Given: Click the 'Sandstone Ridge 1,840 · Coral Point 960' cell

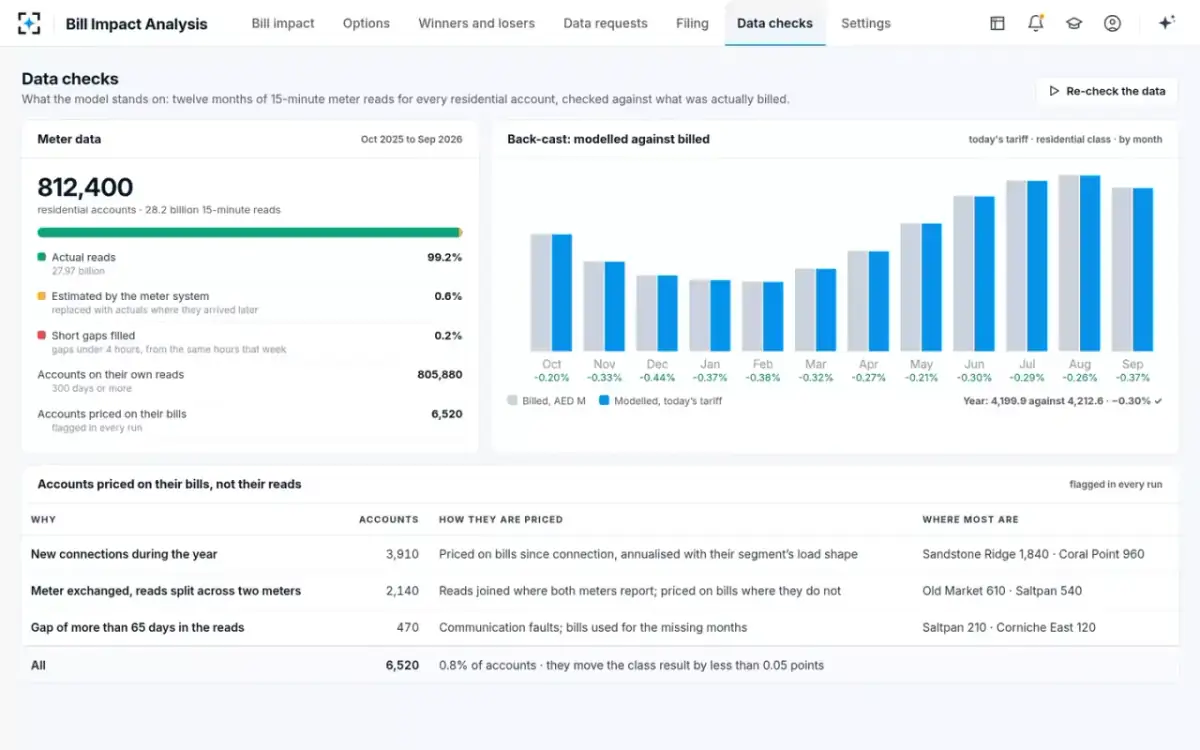Looking at the screenshot, I should coord(1033,554).
